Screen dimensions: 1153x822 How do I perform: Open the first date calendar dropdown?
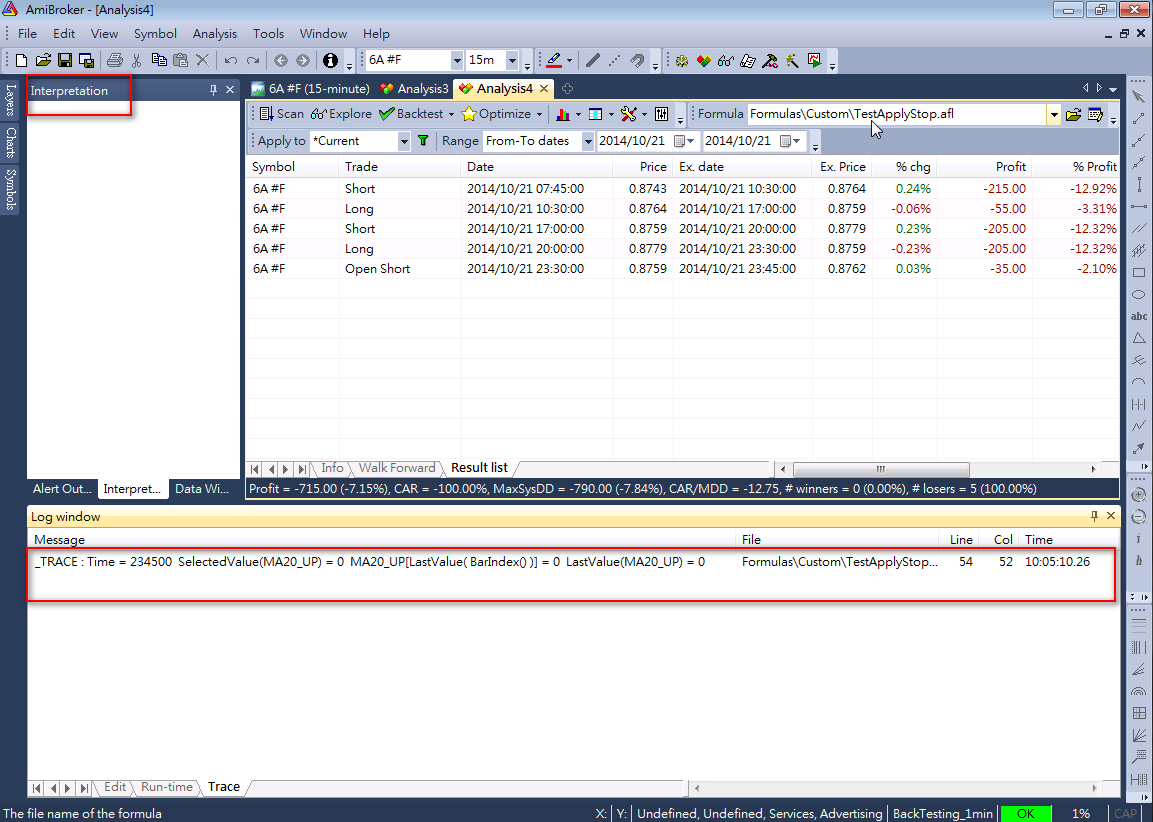point(684,141)
